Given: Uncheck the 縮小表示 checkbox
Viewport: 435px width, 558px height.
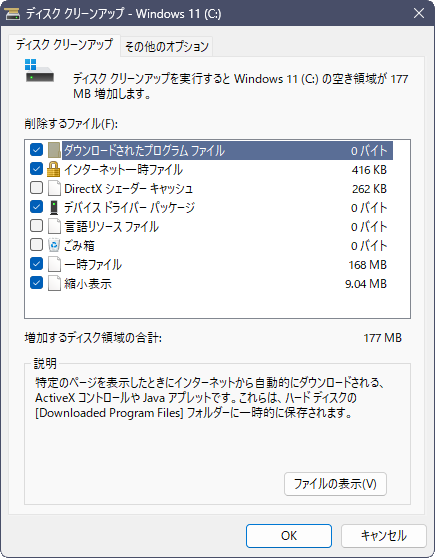Looking at the screenshot, I should point(36,283).
